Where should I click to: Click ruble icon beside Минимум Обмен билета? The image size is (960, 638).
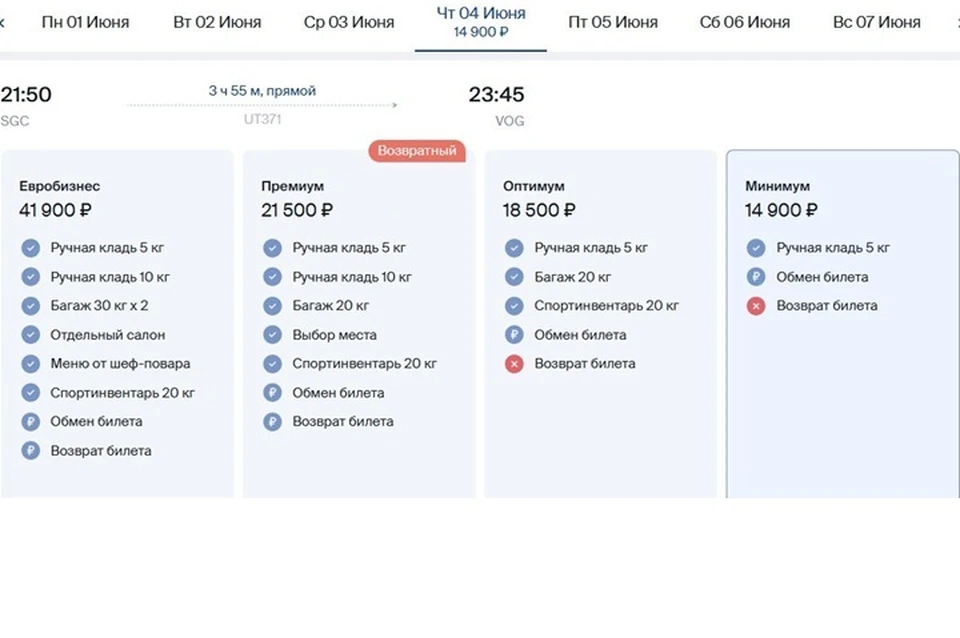pyautogui.click(x=756, y=277)
